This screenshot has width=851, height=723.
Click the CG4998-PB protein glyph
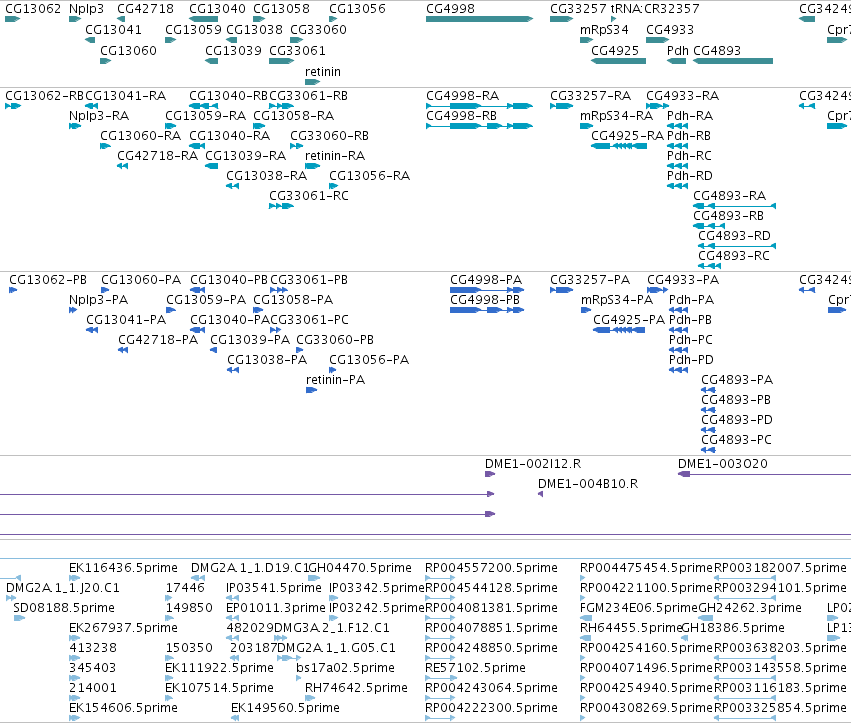point(487,310)
